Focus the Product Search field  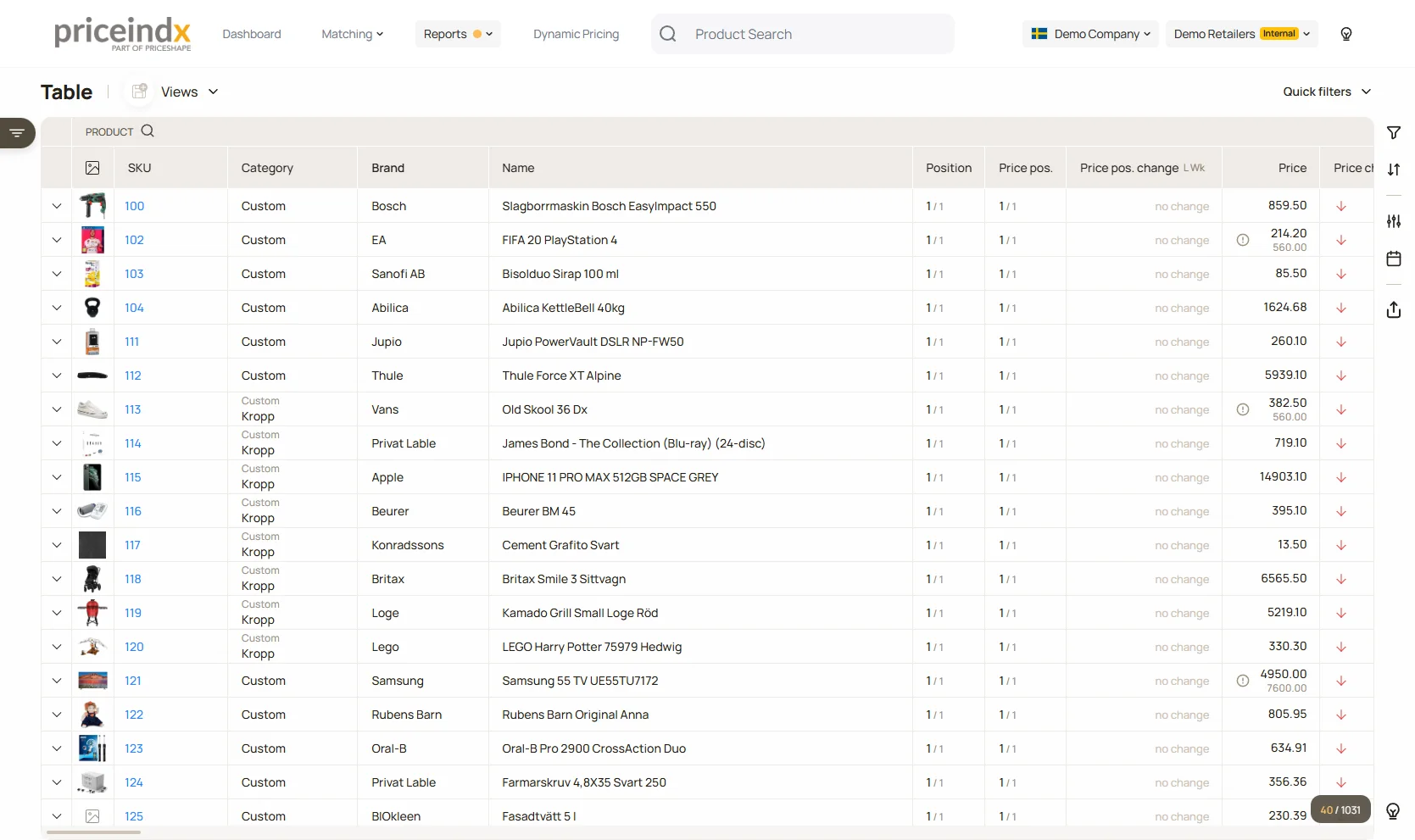[x=803, y=34]
